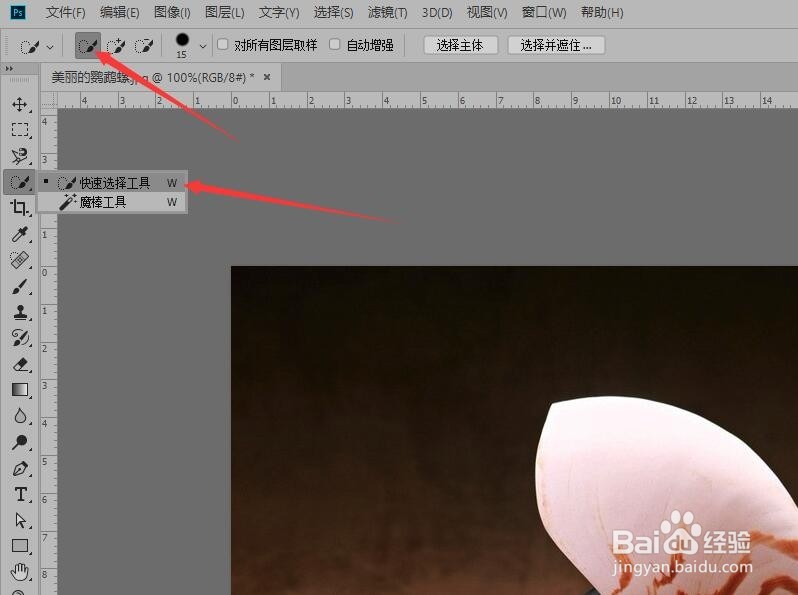
Task: Select the Dodge tool
Action: coord(20,442)
